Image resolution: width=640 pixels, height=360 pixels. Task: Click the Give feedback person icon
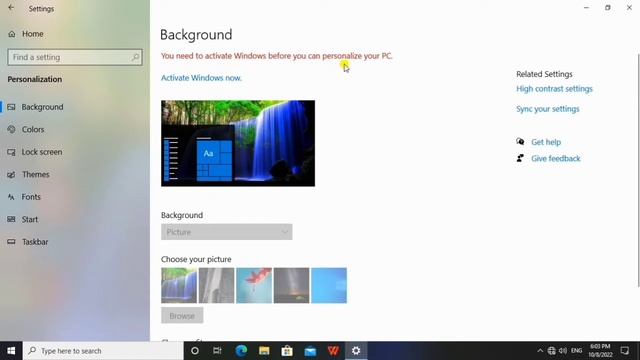(x=520, y=158)
